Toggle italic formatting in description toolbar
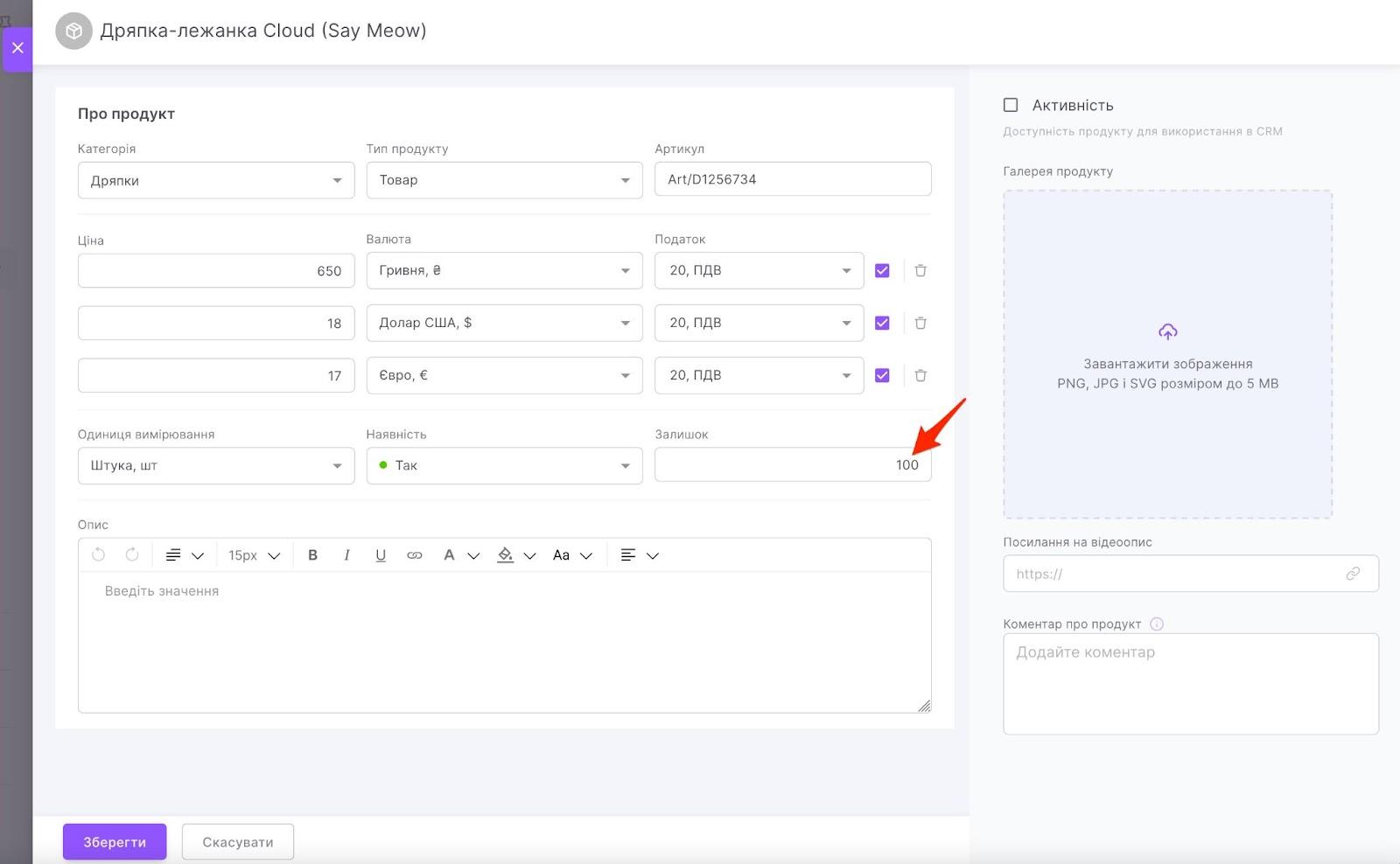 (x=346, y=555)
